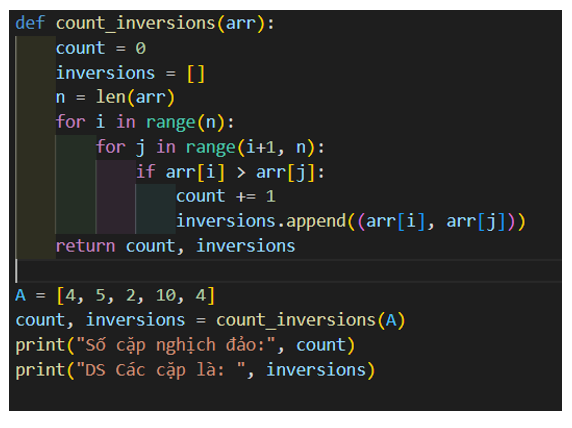The width and height of the screenshot is (572, 428).
Task: Click range(i+1, n) in the inner loop
Action: [x=250, y=148]
